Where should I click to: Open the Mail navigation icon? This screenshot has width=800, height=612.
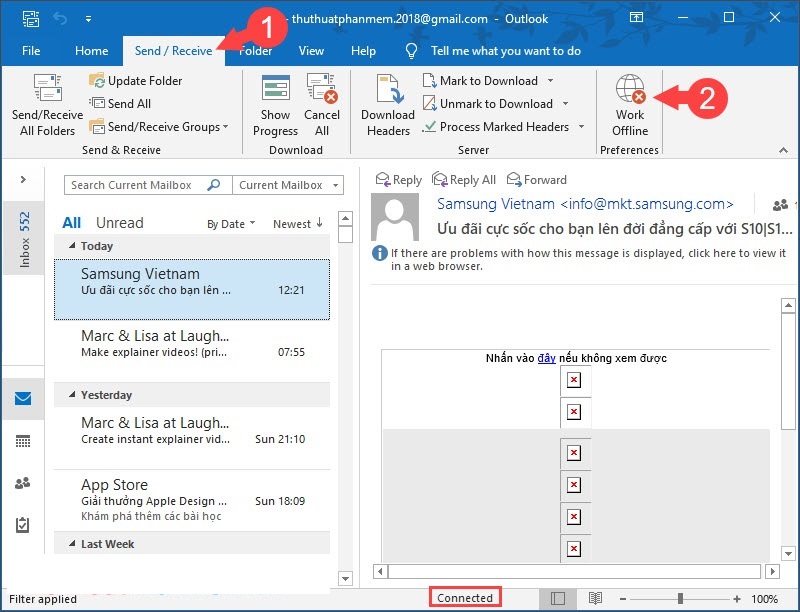(23, 398)
